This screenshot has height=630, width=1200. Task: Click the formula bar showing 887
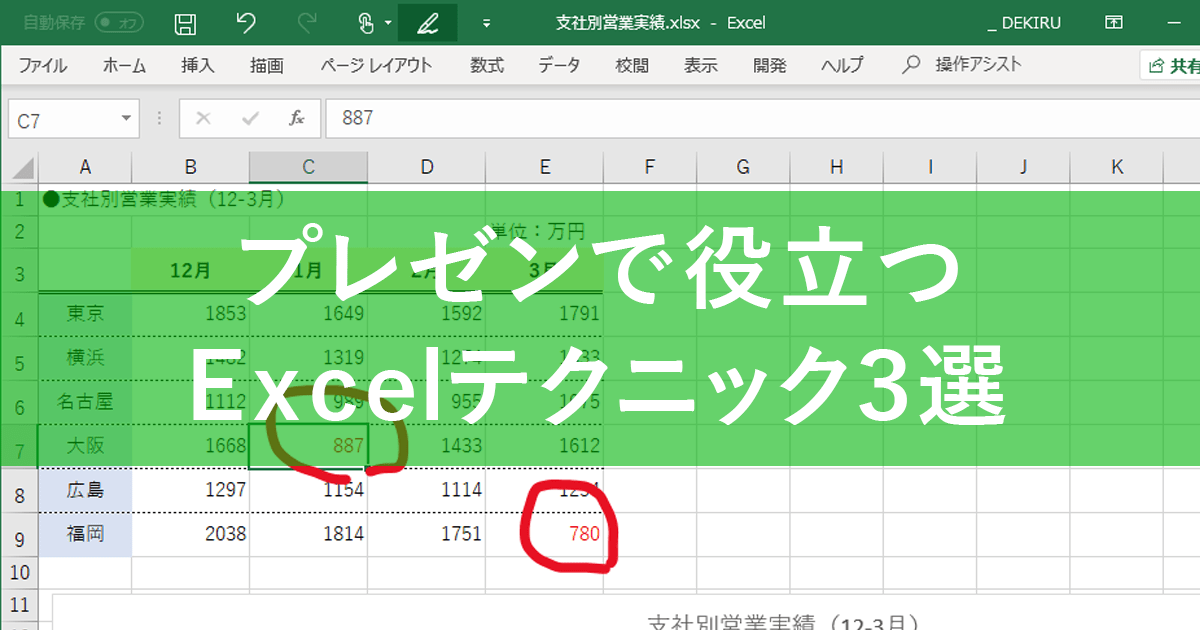[x=762, y=118]
